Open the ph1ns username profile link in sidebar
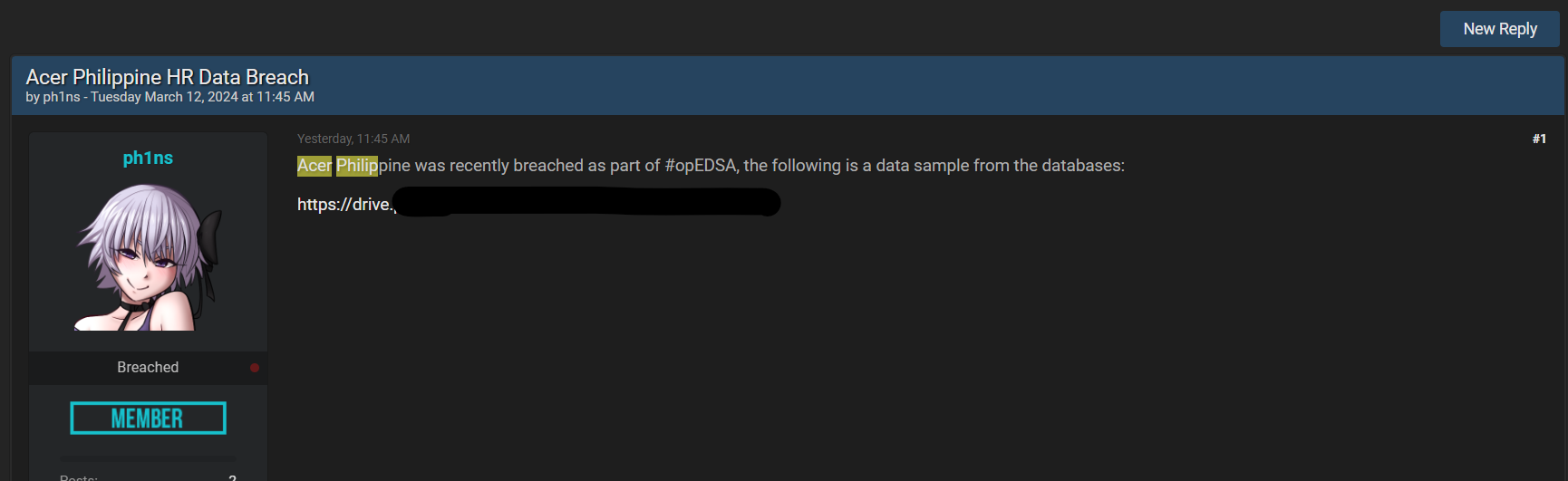Screen dimensions: 1568x481 pyautogui.click(x=148, y=158)
